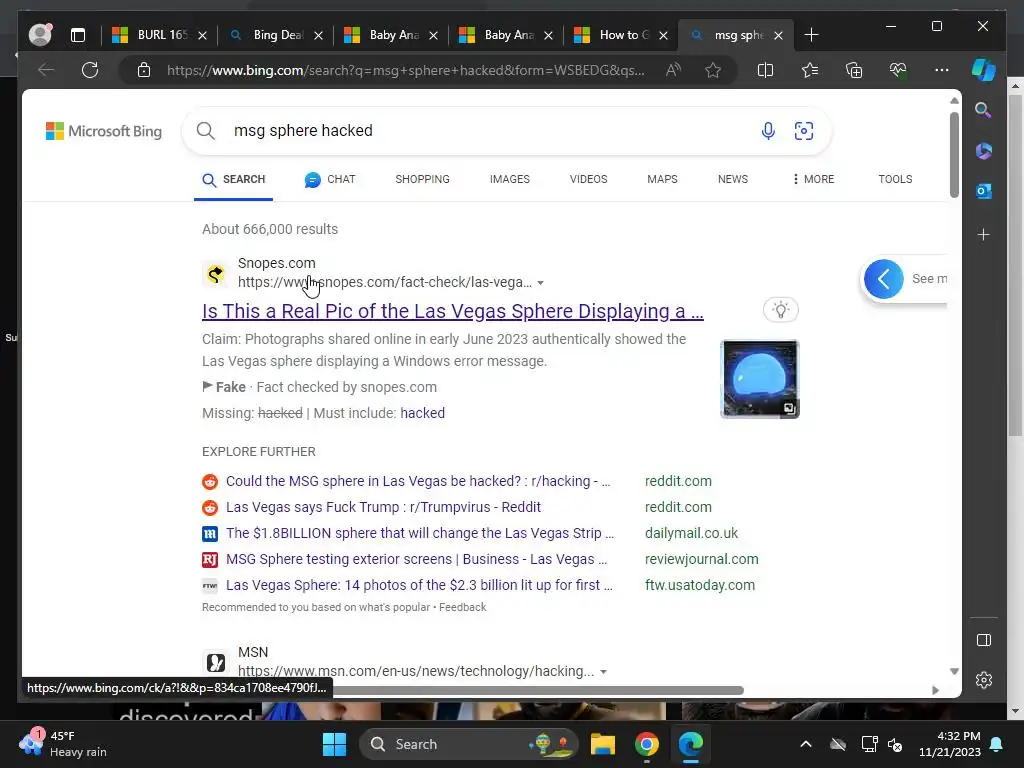The image size is (1024, 768).
Task: Click the lightbulb insights icon on Snopes result
Action: click(780, 310)
